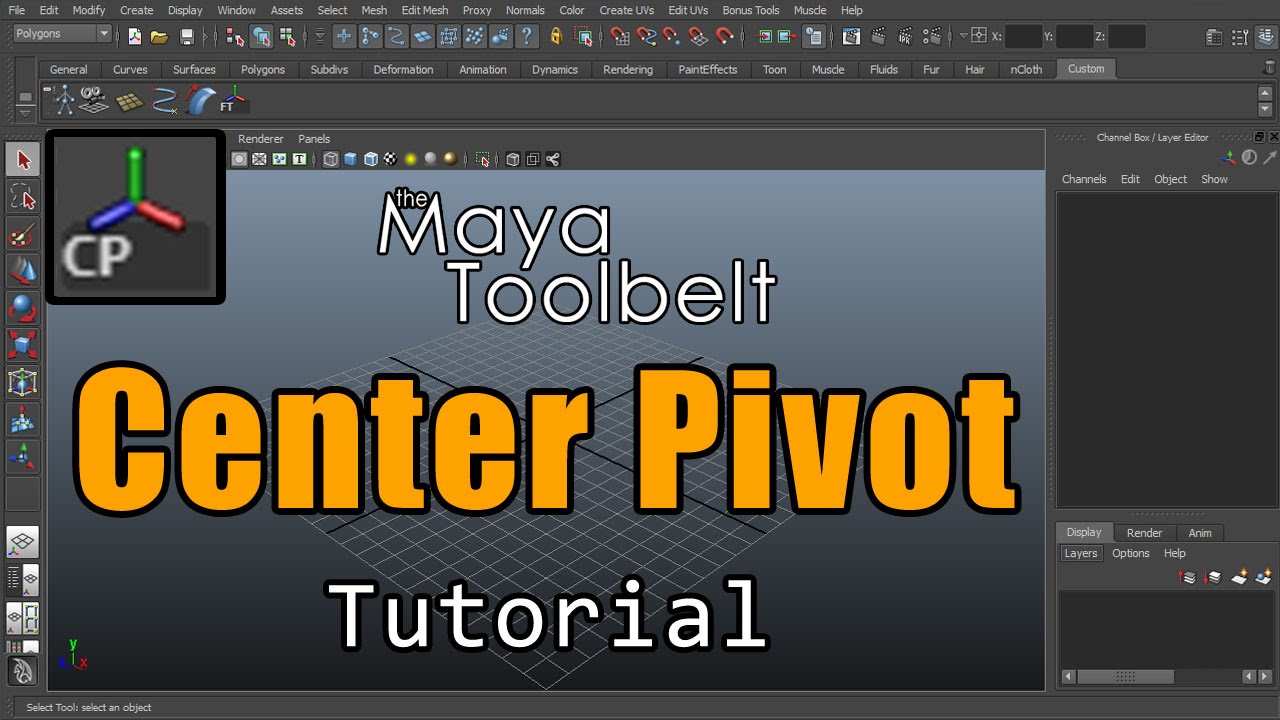The image size is (1280, 720).
Task: Open the Layers menu in Layer Editor
Action: 1080,553
